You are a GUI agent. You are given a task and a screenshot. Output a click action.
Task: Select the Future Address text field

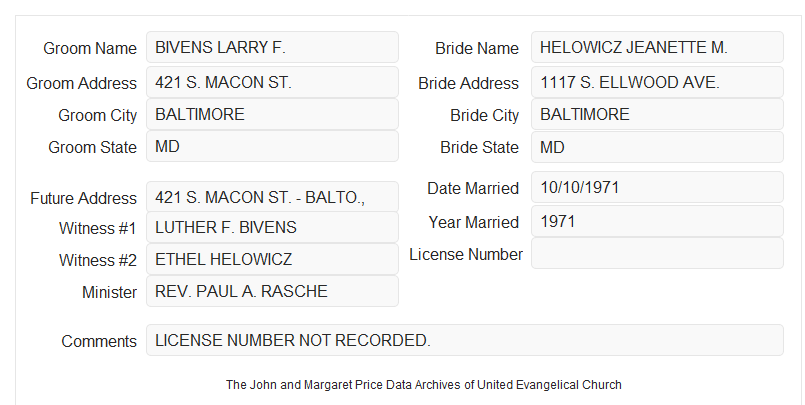[x=273, y=197]
